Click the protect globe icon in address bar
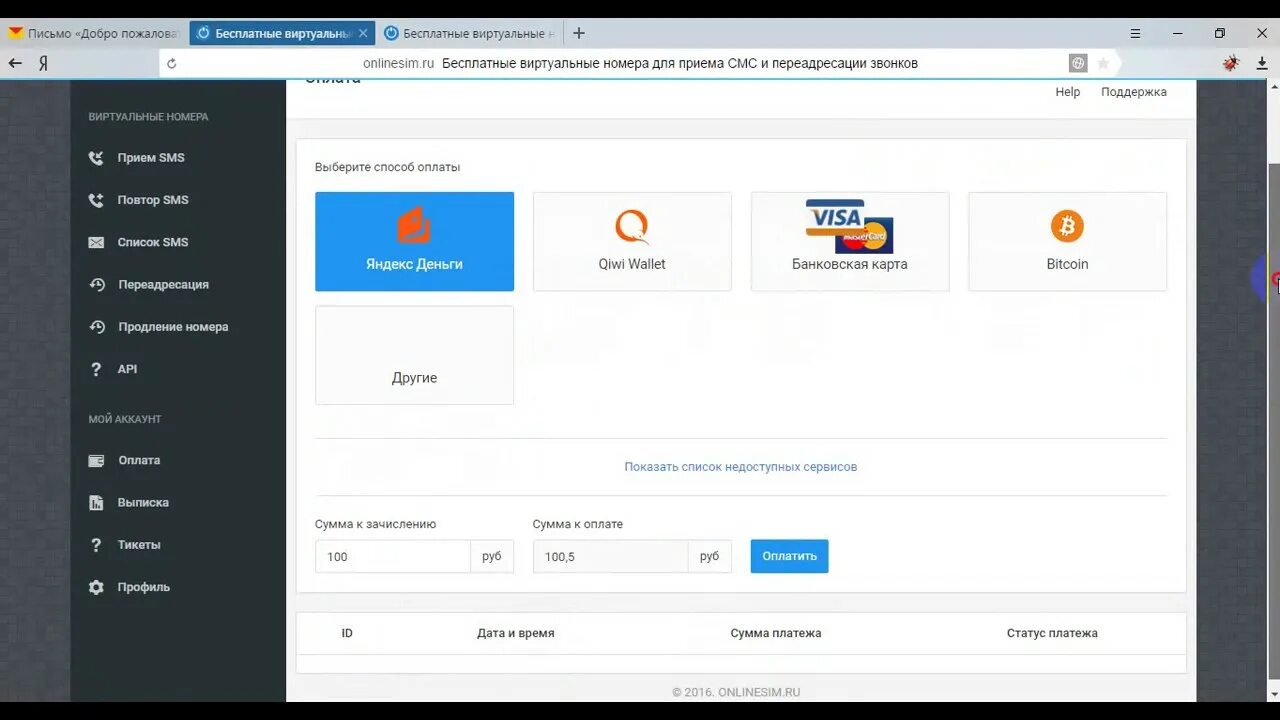 [x=1078, y=63]
